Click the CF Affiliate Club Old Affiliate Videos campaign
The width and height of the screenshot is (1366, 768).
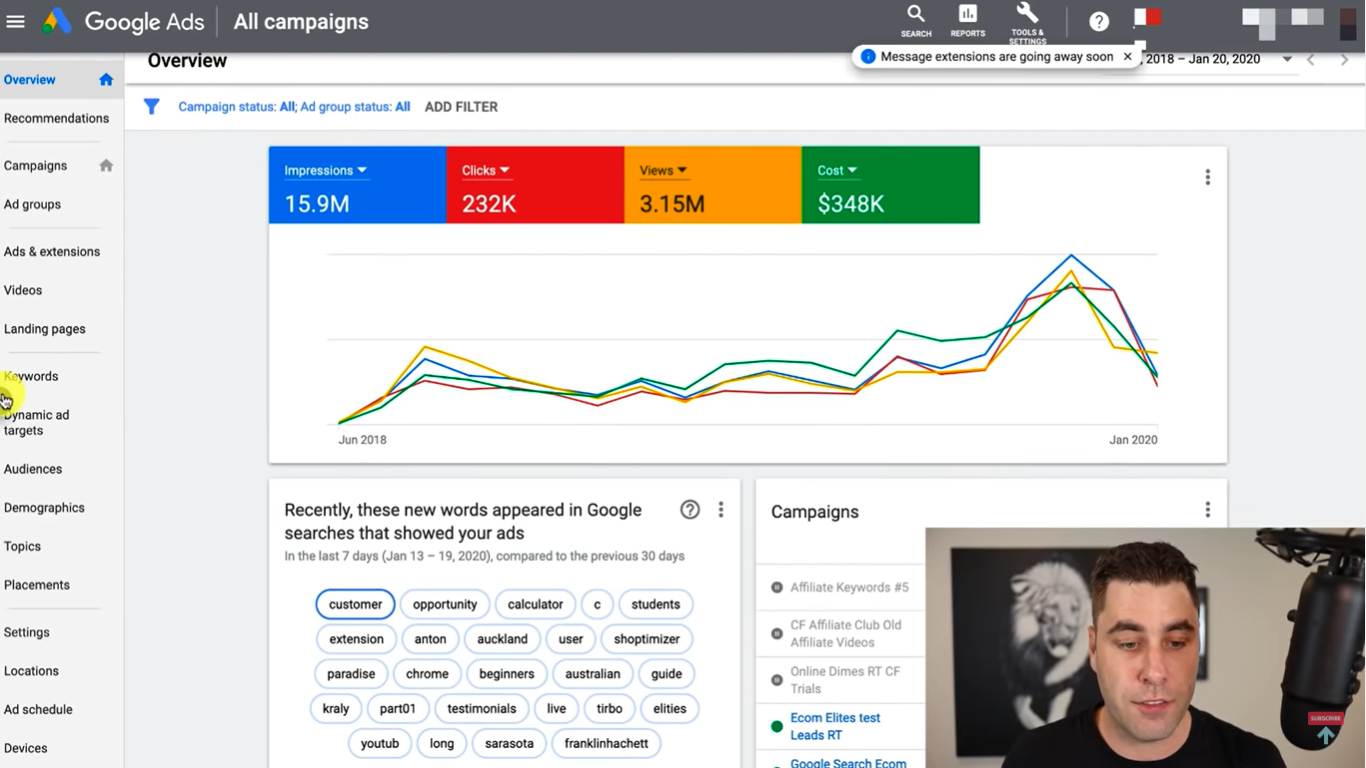[x=845, y=634]
